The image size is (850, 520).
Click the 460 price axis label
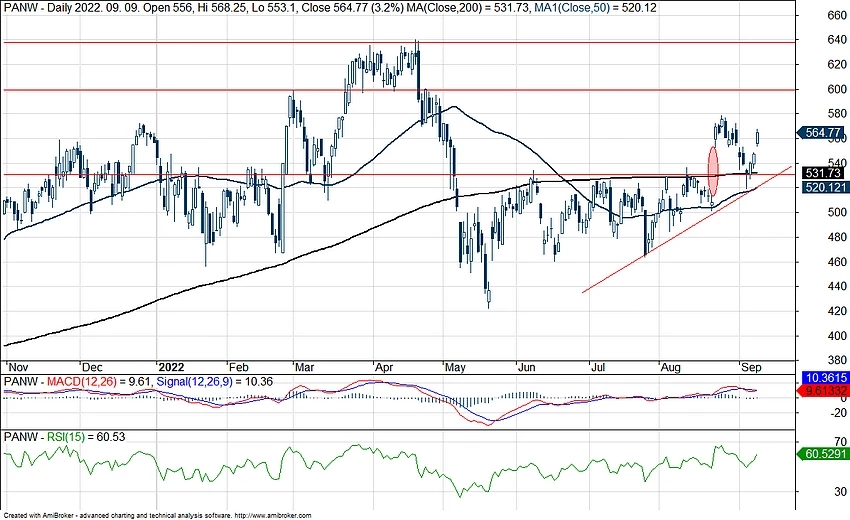(x=837, y=262)
